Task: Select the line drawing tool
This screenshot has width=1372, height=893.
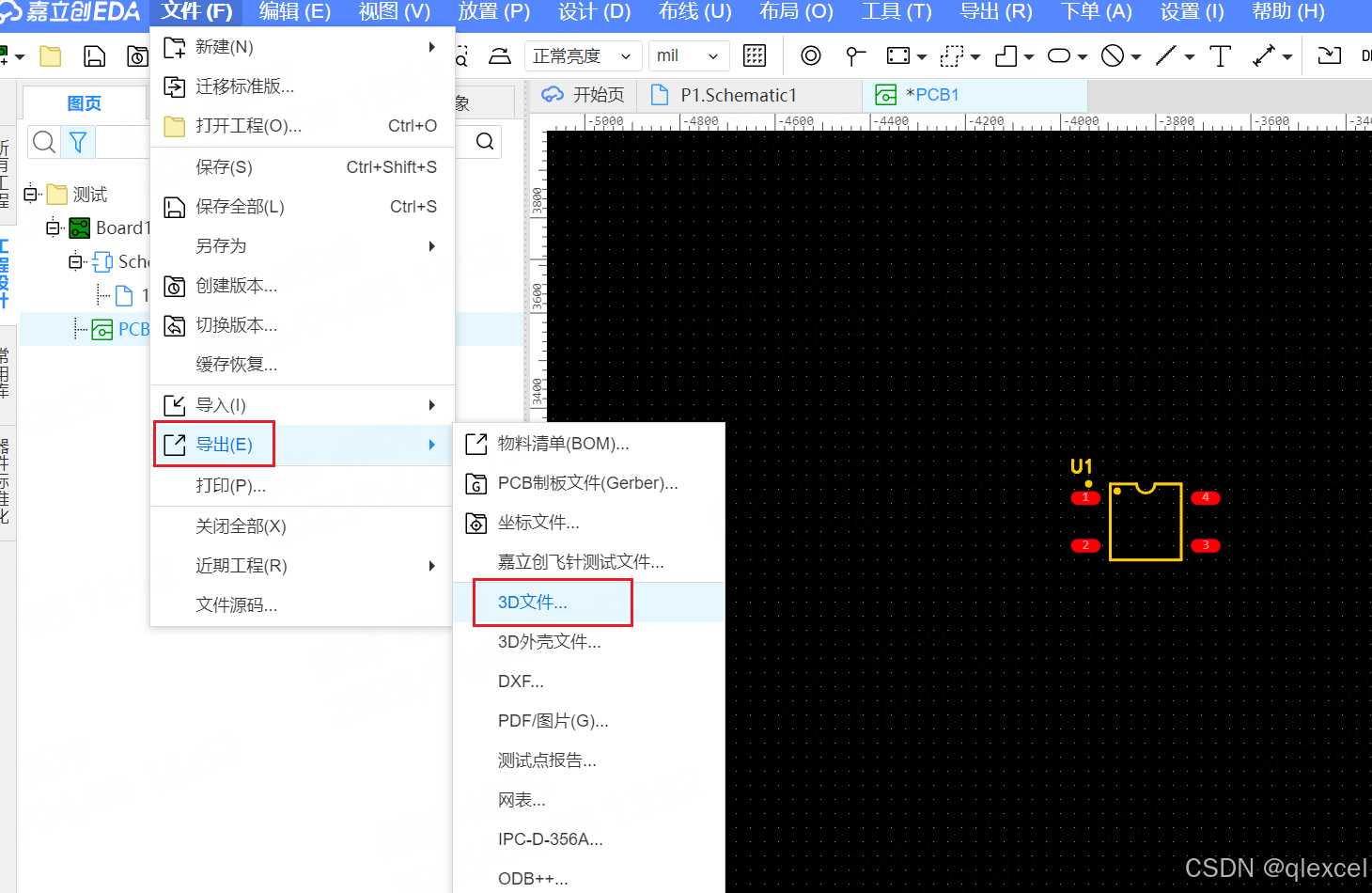Action: click(1166, 55)
